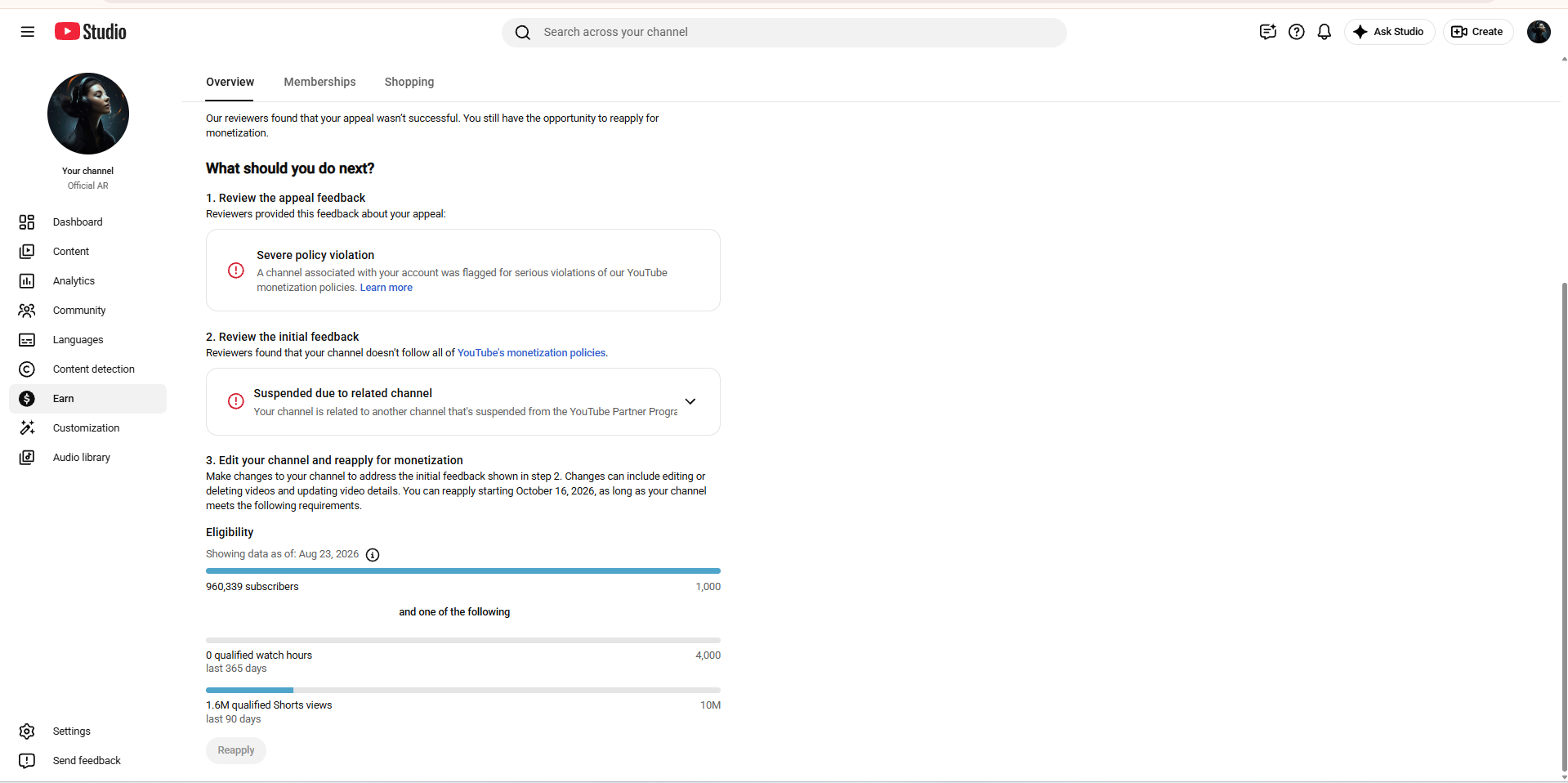
Task: Open the Learn more link
Action: point(386,288)
